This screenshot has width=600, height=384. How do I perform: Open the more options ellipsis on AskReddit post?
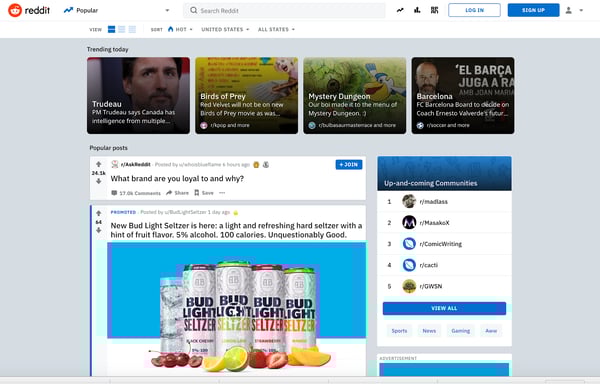pyautogui.click(x=222, y=193)
